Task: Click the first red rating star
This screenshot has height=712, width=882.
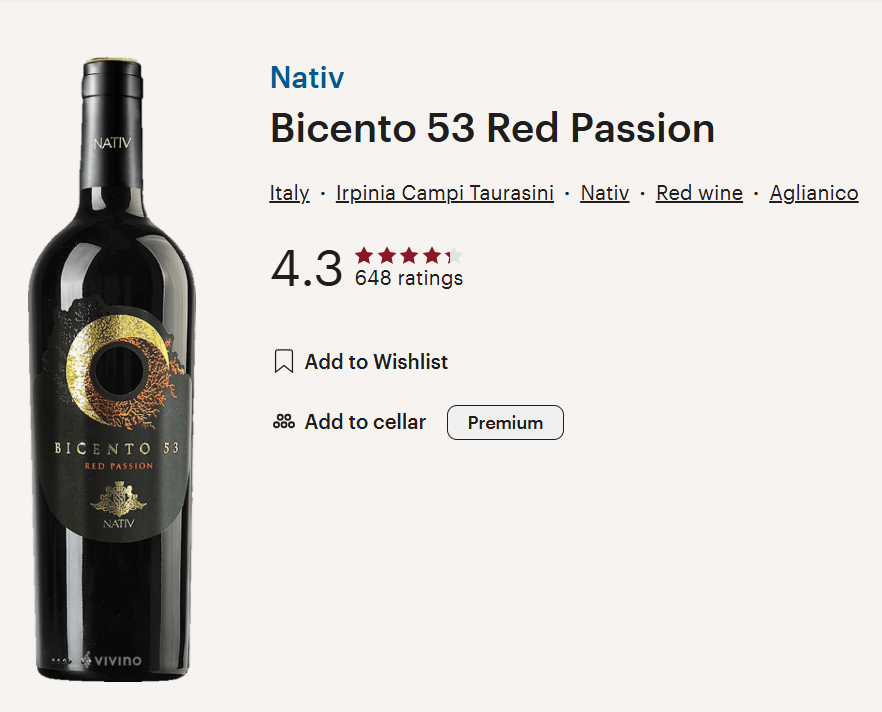Action: 364,256
